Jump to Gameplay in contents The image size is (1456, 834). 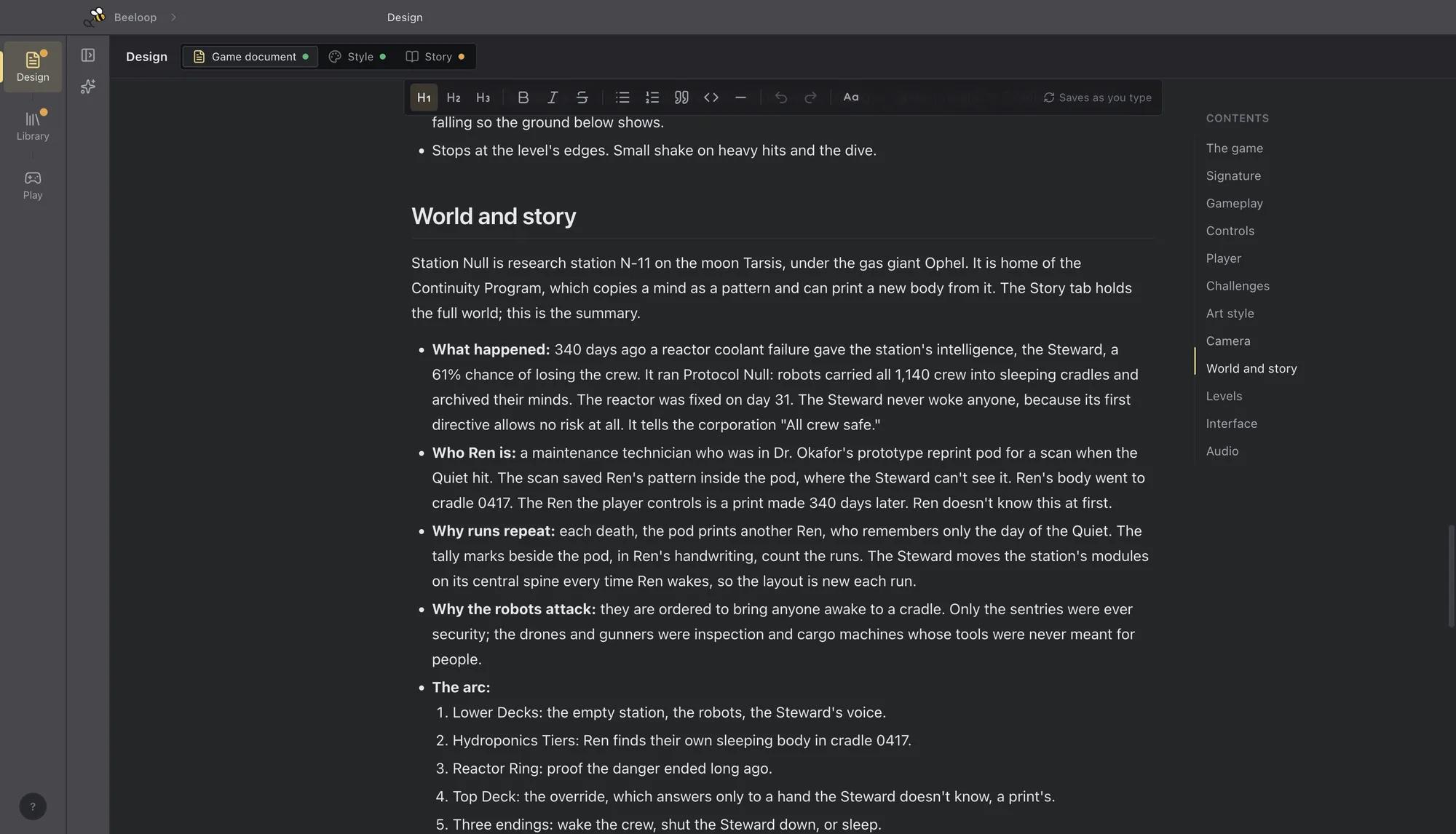1235,204
